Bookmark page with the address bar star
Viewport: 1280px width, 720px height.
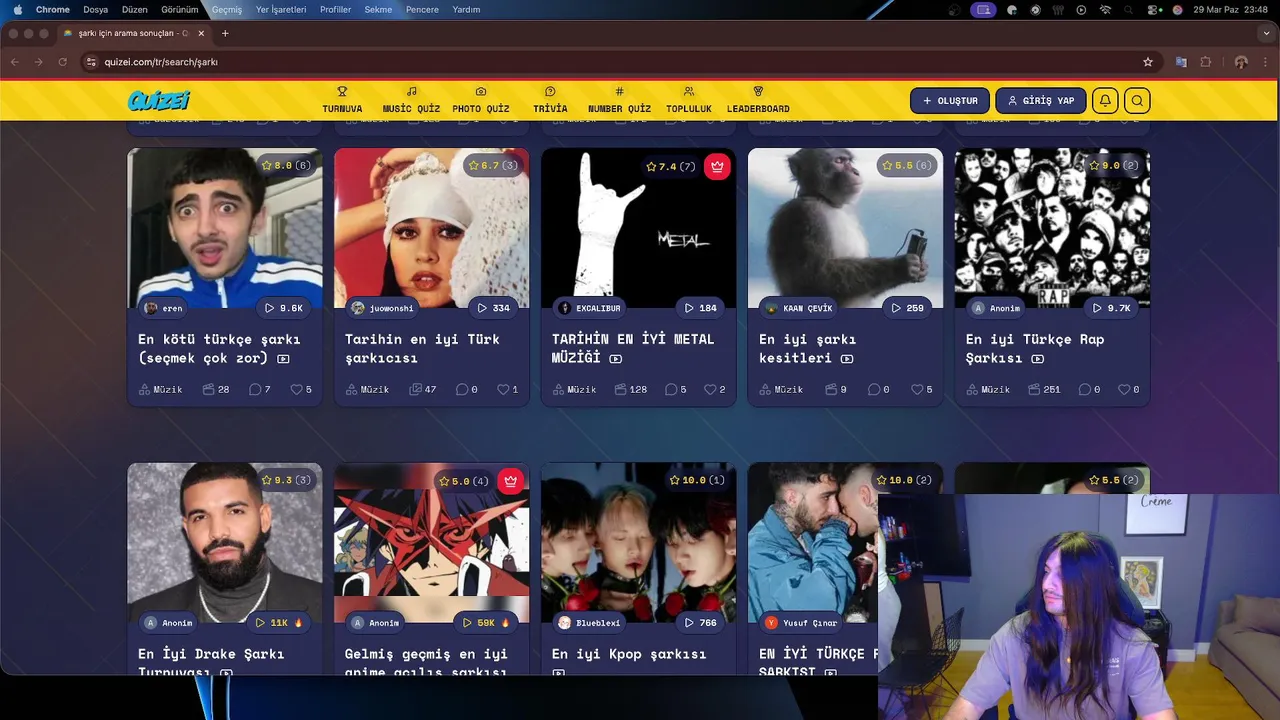[x=1148, y=62]
